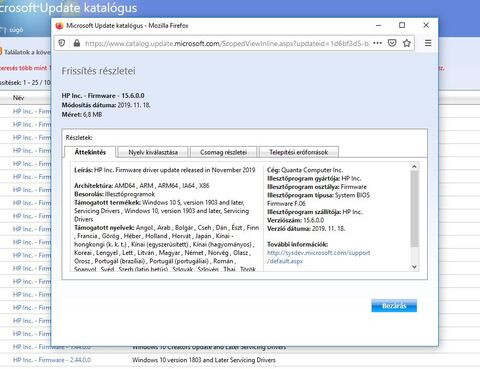Maximize the Firefox popup window
This screenshot has height=369, width=480.
402,25
